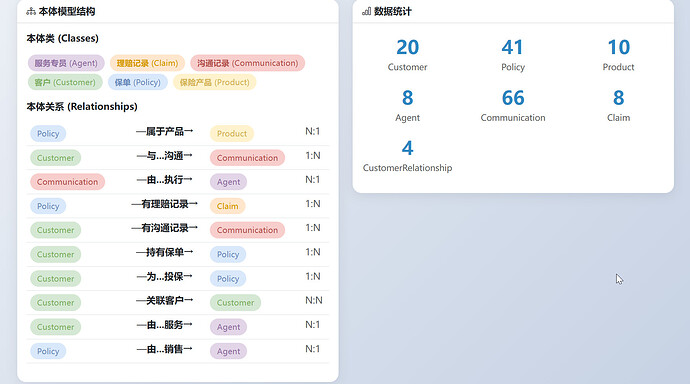Click target Customer tag after 关联客户

click(x=235, y=303)
